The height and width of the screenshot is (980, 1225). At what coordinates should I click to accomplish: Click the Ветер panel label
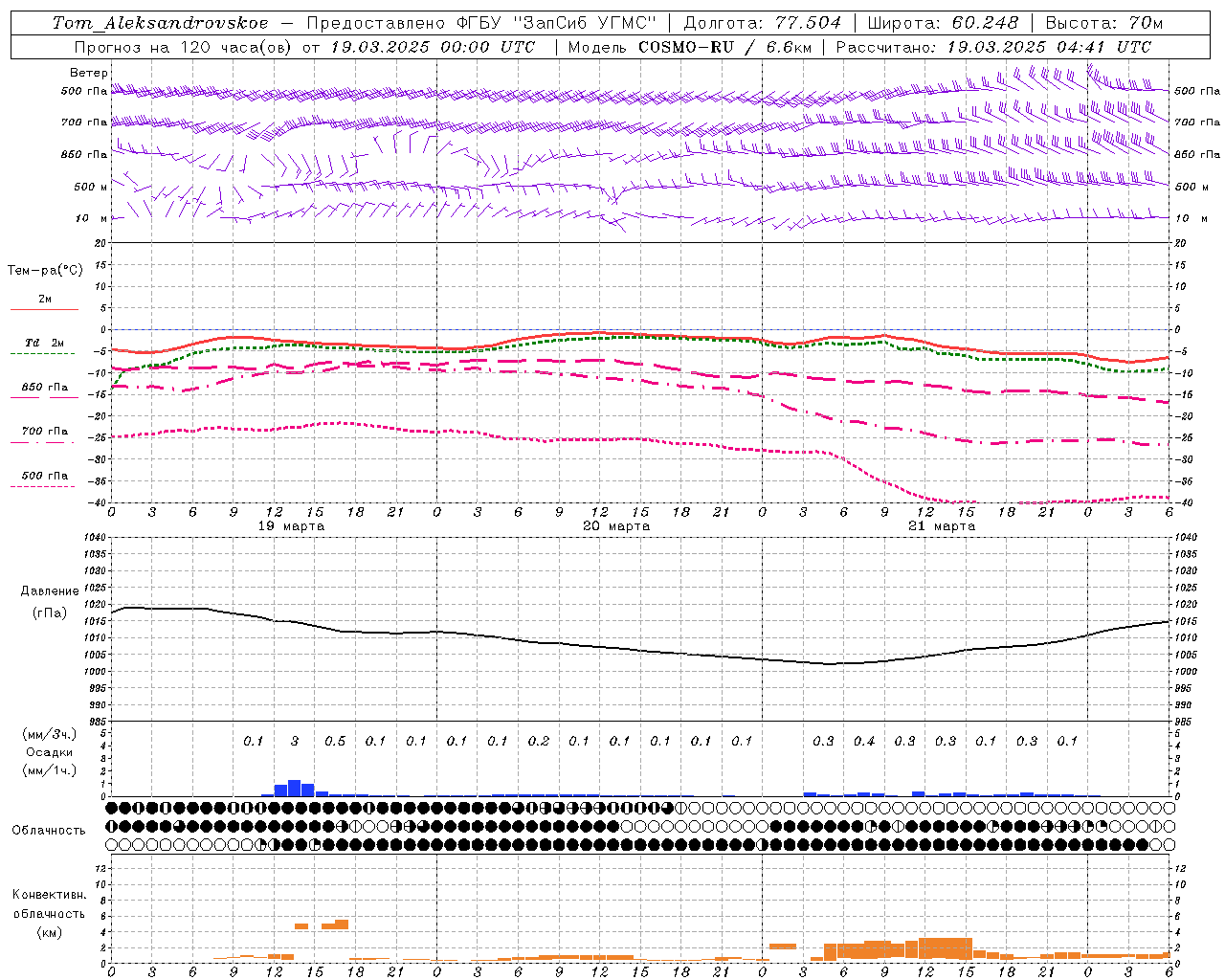pos(89,73)
